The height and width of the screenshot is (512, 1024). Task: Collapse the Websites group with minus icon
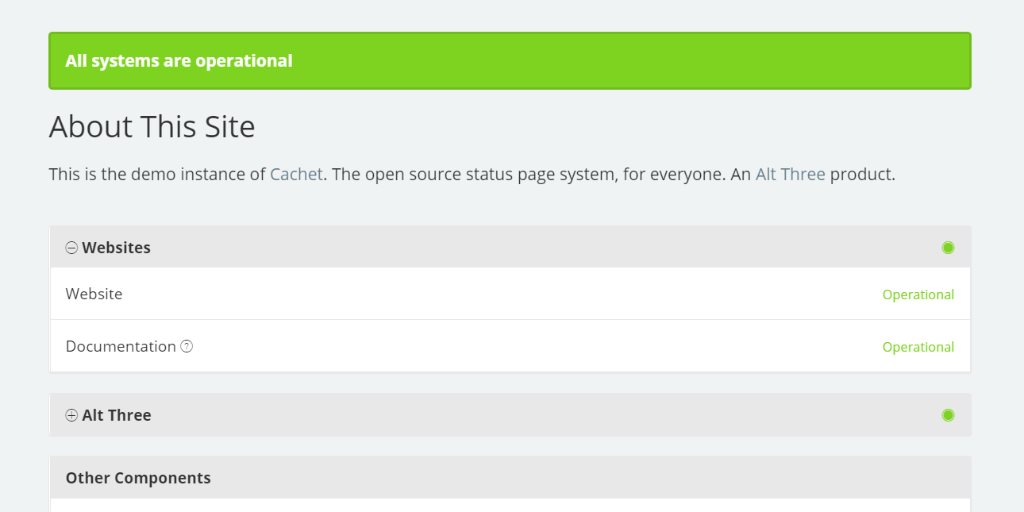71,248
